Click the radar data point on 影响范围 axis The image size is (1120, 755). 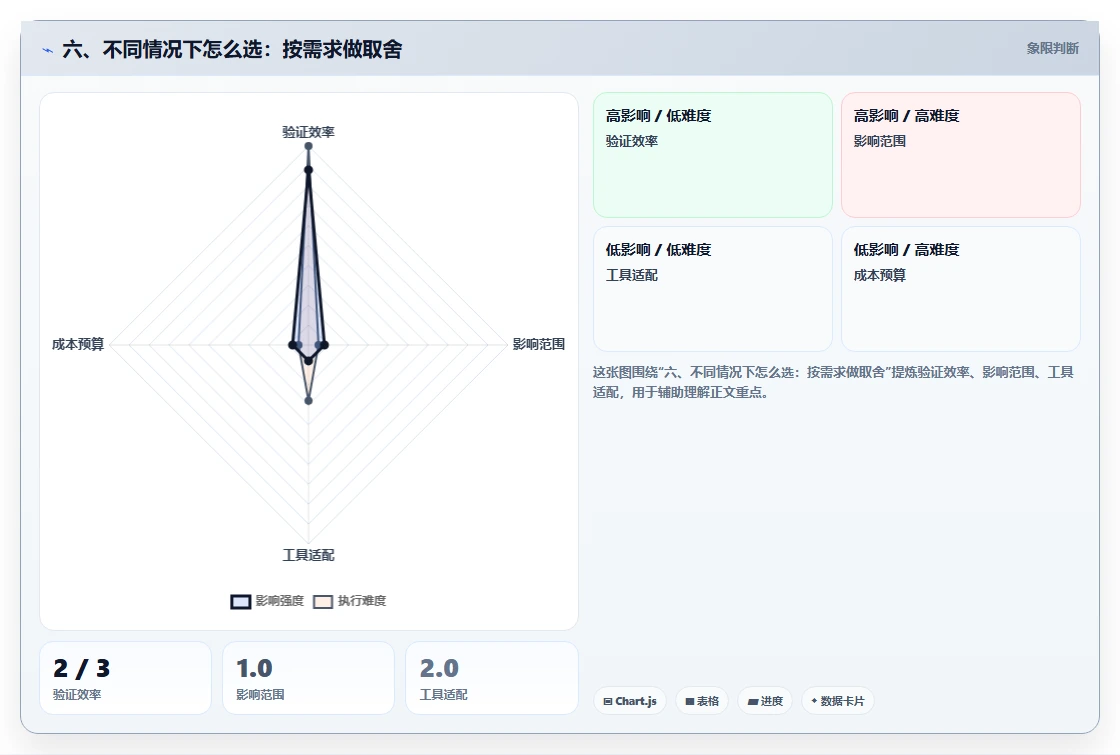(324, 345)
